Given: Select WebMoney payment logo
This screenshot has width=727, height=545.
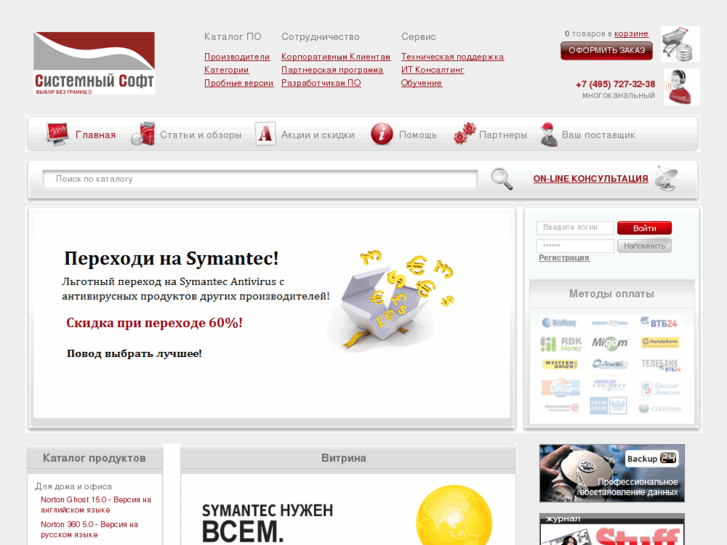Looking at the screenshot, I should click(x=559, y=322).
